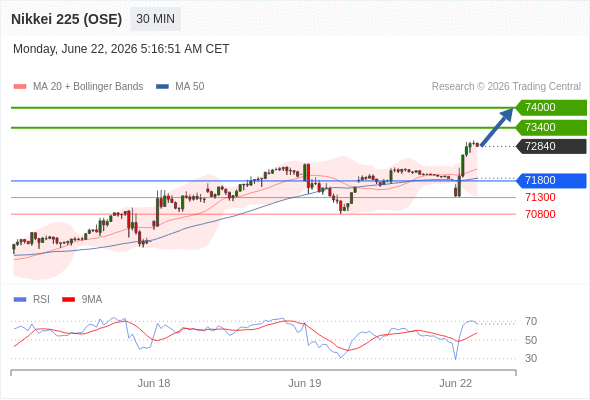Click the blue MA 50 legend swatch
Viewport: 590px width, 400px height.
click(163, 87)
